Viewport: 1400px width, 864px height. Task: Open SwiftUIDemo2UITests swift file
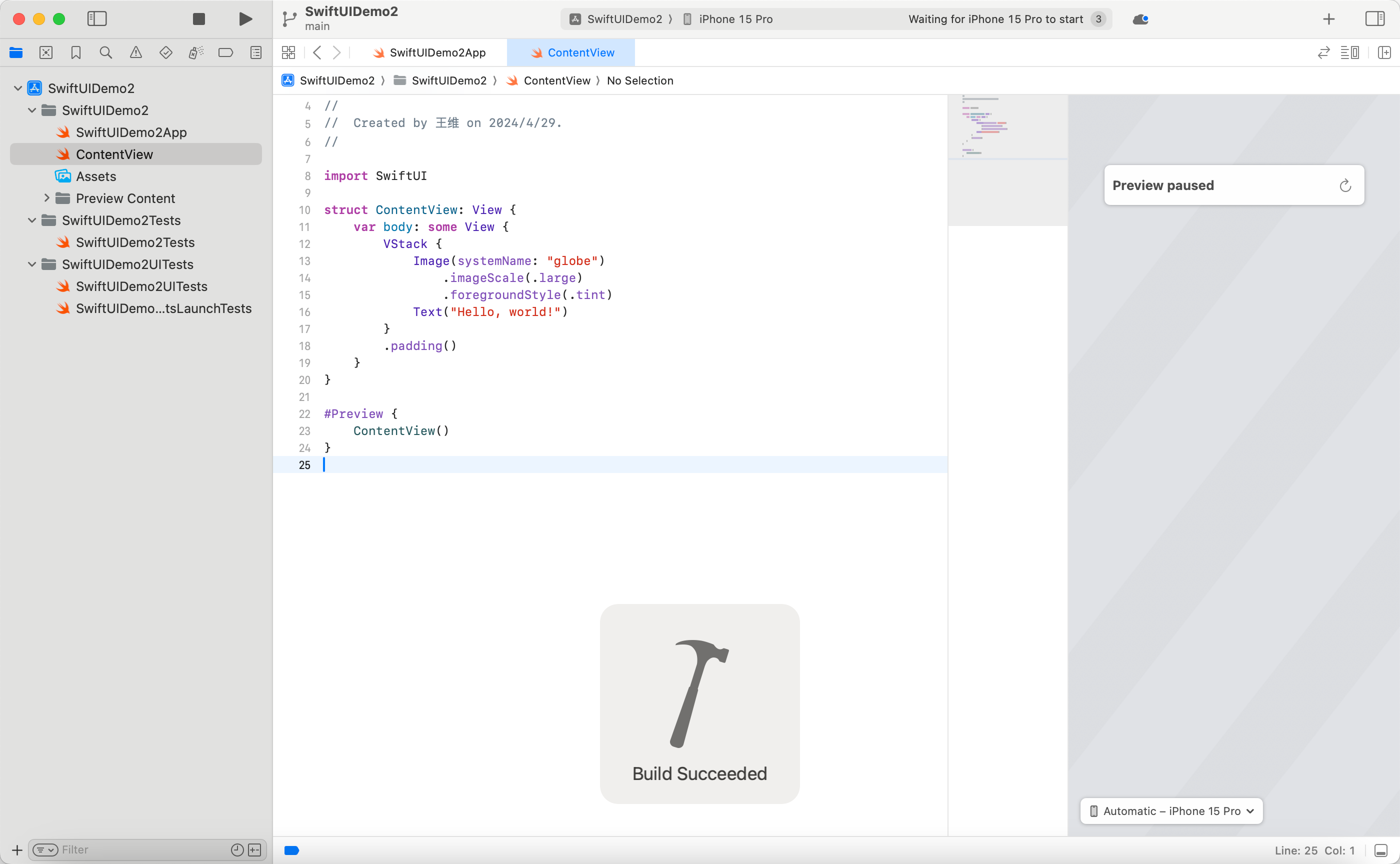click(136, 286)
